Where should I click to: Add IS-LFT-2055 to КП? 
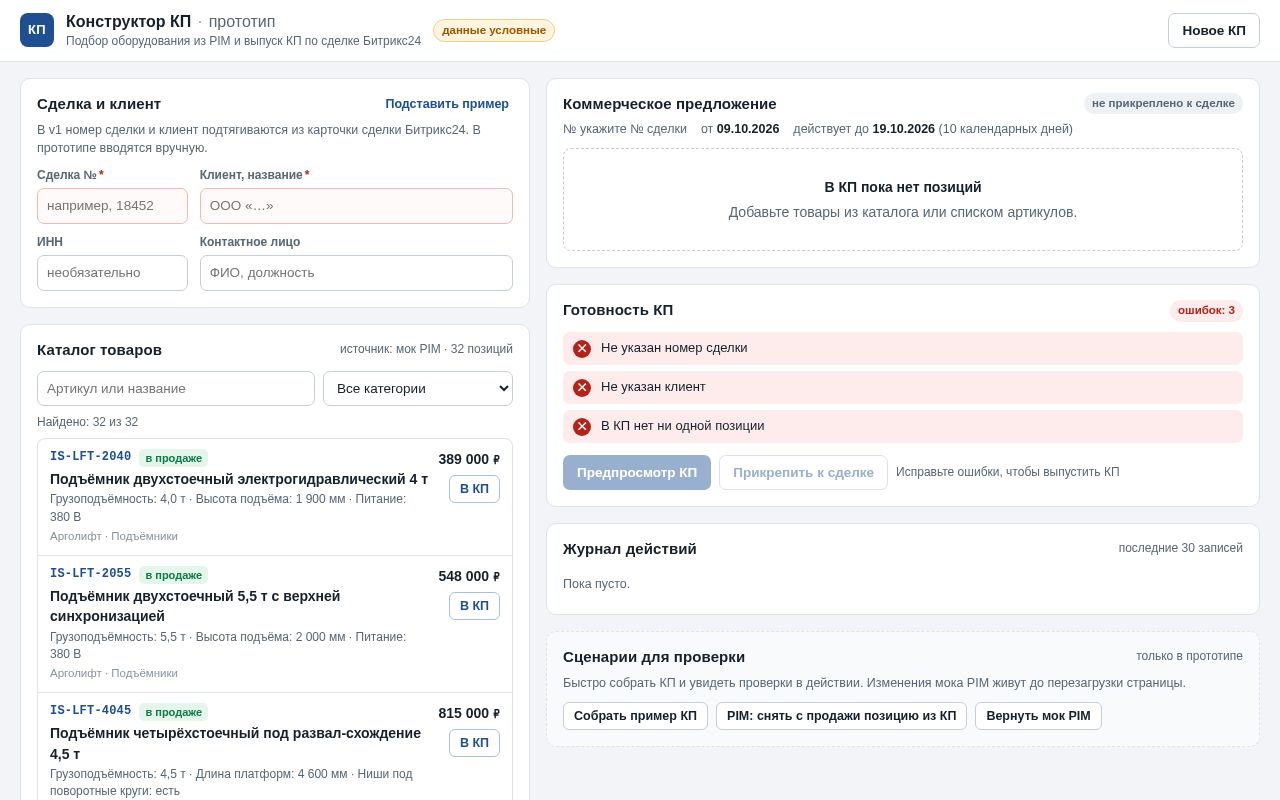click(x=474, y=606)
